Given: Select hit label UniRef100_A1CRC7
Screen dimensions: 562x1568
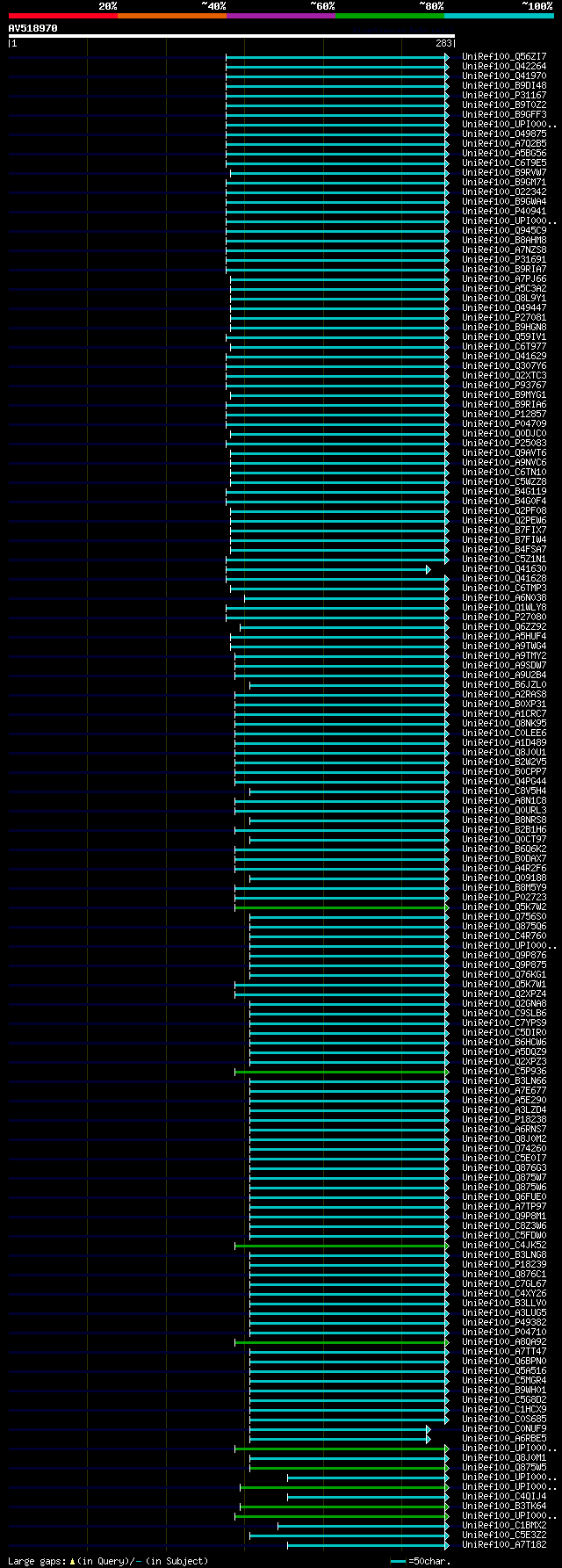Looking at the screenshot, I should [504, 713].
